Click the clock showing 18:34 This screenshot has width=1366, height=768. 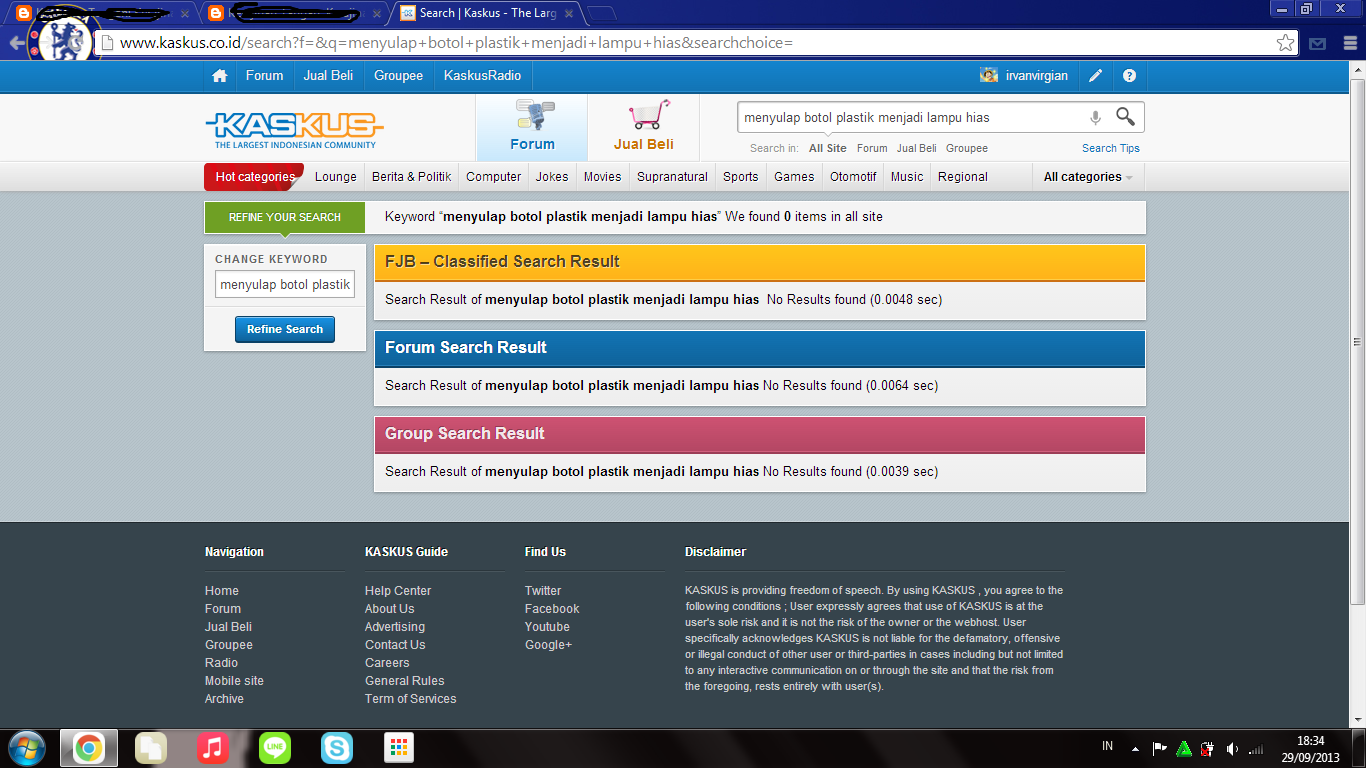pyautogui.click(x=1310, y=741)
